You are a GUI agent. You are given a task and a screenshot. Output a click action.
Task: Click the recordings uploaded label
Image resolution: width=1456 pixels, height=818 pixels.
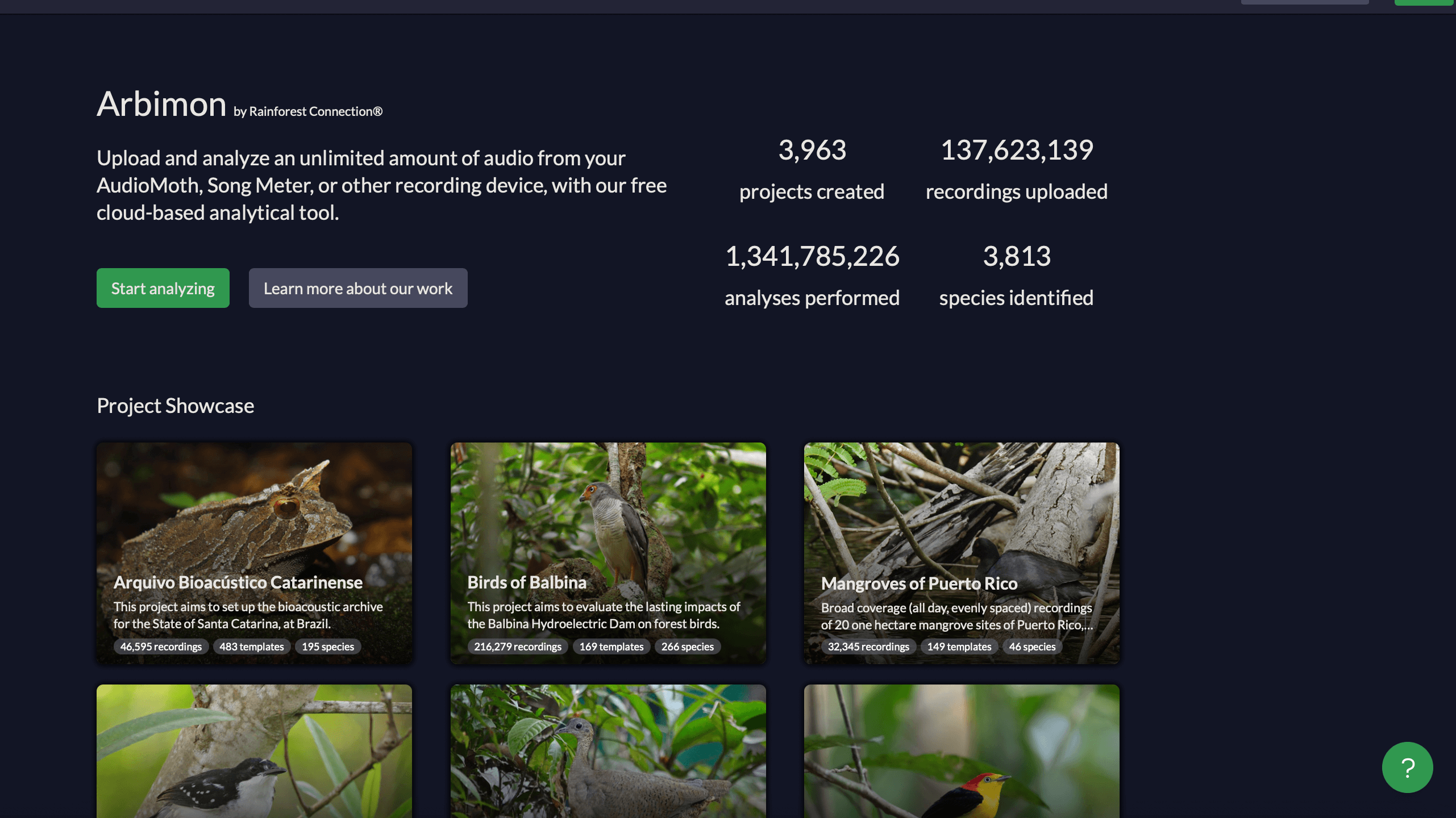[1017, 191]
